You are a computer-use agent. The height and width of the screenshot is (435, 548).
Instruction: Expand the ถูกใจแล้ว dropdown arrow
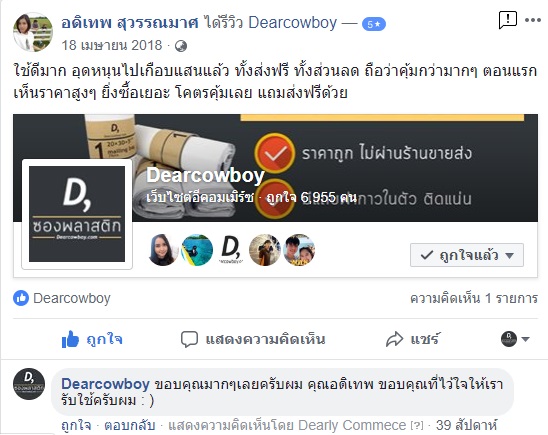click(x=510, y=255)
